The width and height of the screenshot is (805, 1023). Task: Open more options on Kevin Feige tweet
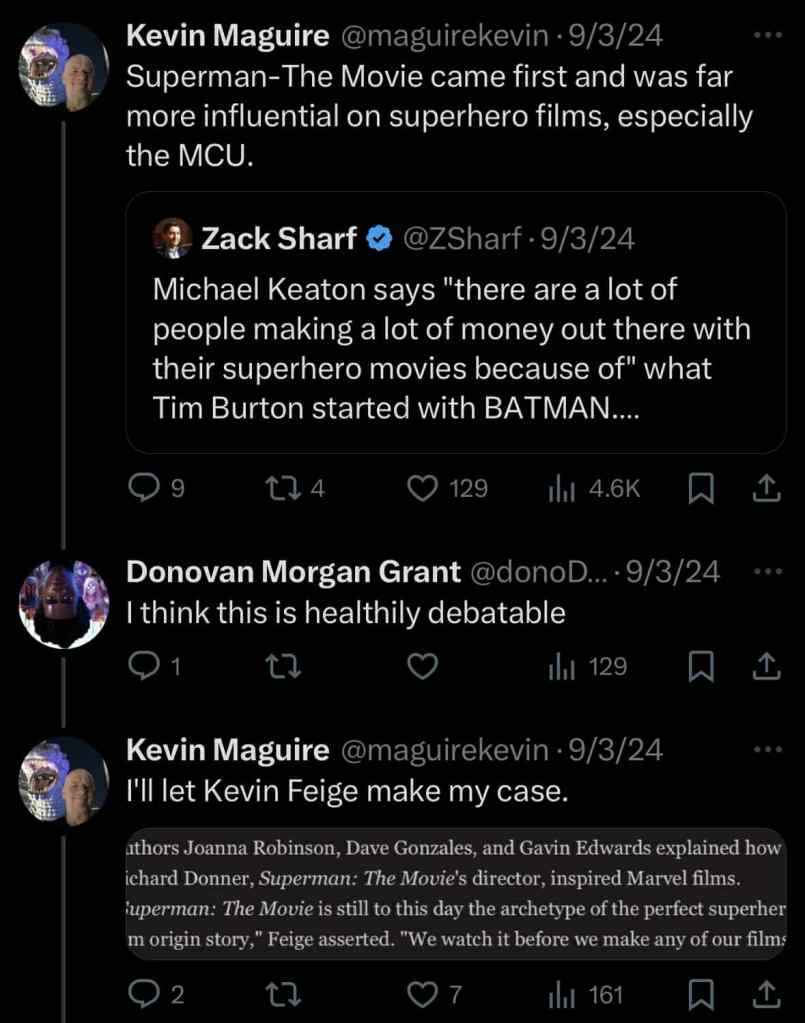tap(765, 749)
